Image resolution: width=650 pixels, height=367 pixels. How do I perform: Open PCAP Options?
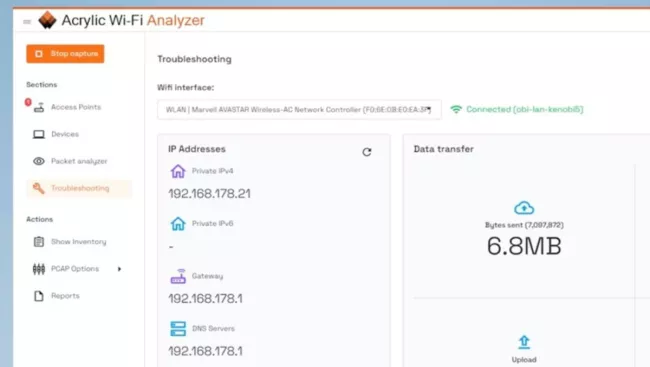tap(75, 269)
